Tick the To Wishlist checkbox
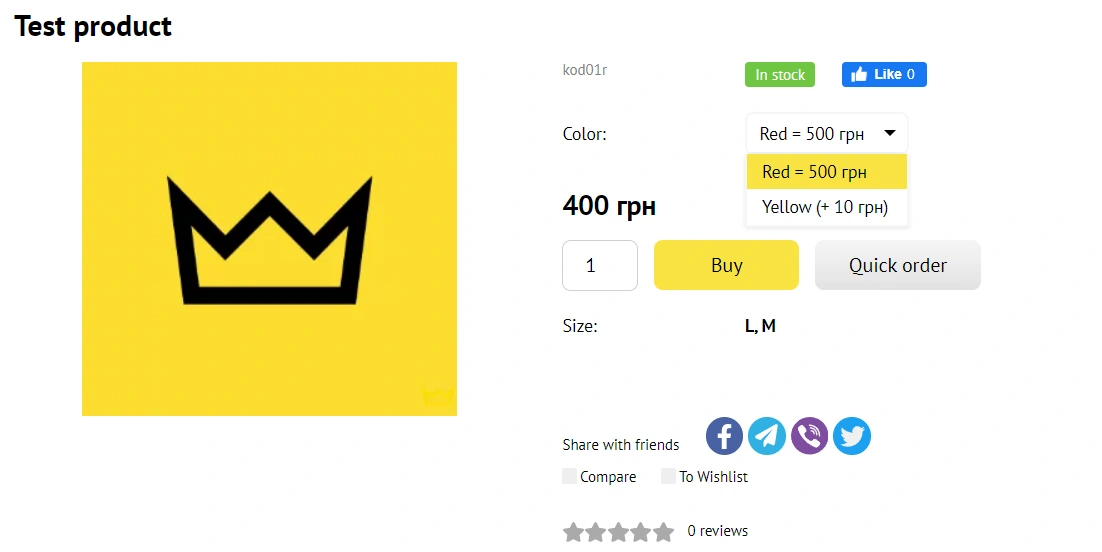The width and height of the screenshot is (1102, 552). pos(668,476)
